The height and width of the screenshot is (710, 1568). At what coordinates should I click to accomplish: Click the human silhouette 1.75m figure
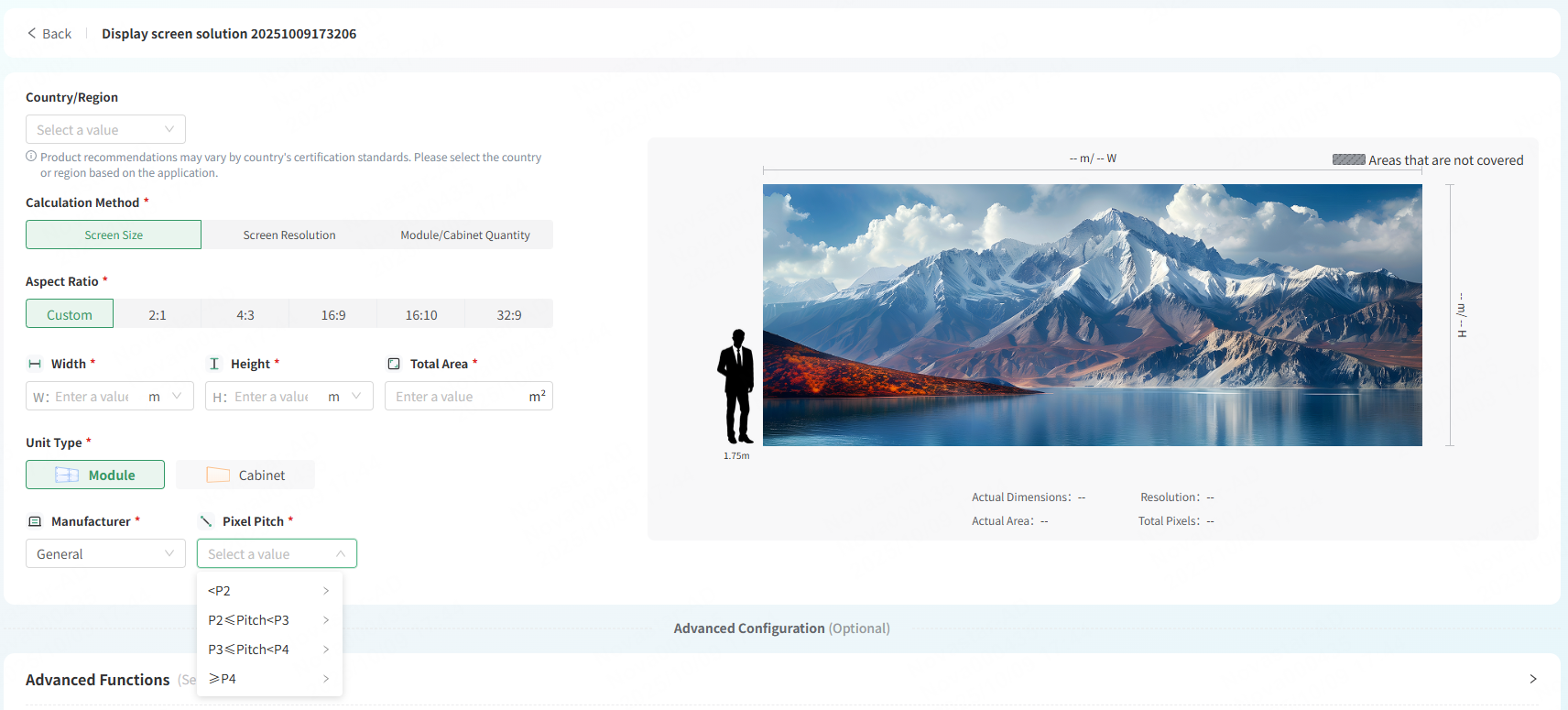click(735, 387)
